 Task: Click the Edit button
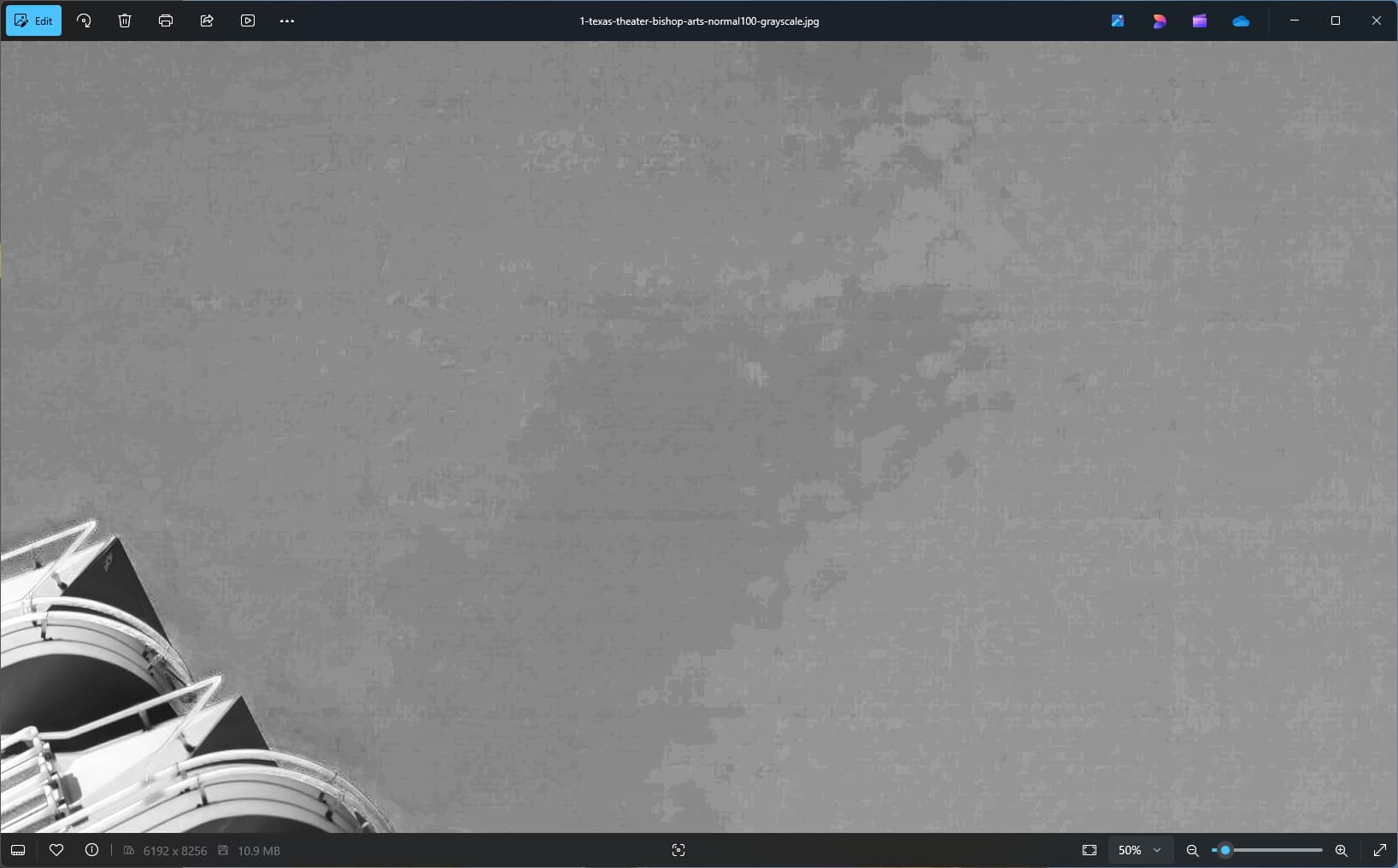[34, 21]
